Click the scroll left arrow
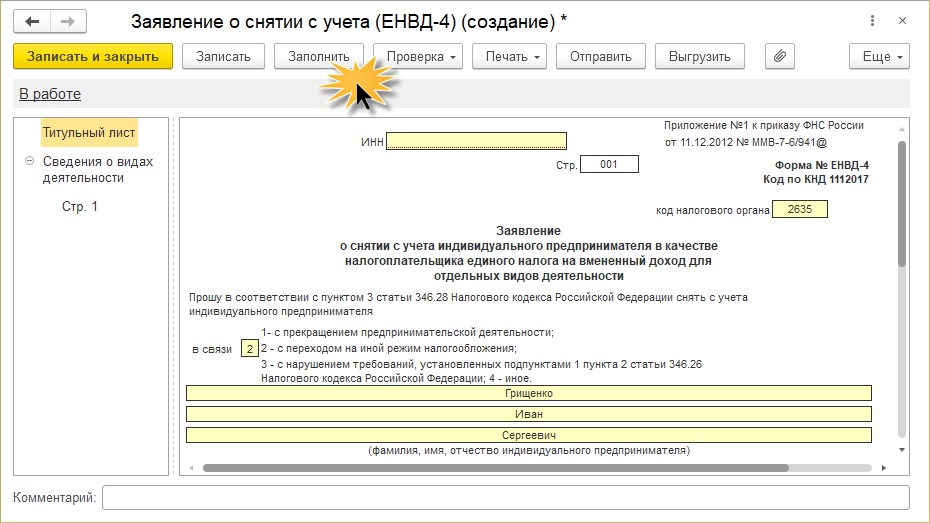 [191, 468]
